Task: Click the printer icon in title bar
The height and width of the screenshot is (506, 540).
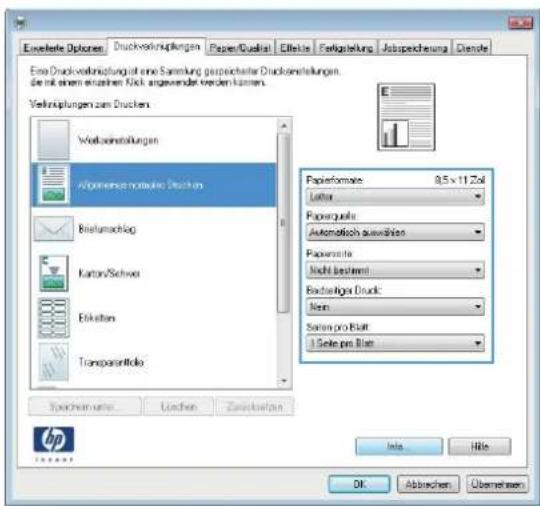Action: click(21, 23)
